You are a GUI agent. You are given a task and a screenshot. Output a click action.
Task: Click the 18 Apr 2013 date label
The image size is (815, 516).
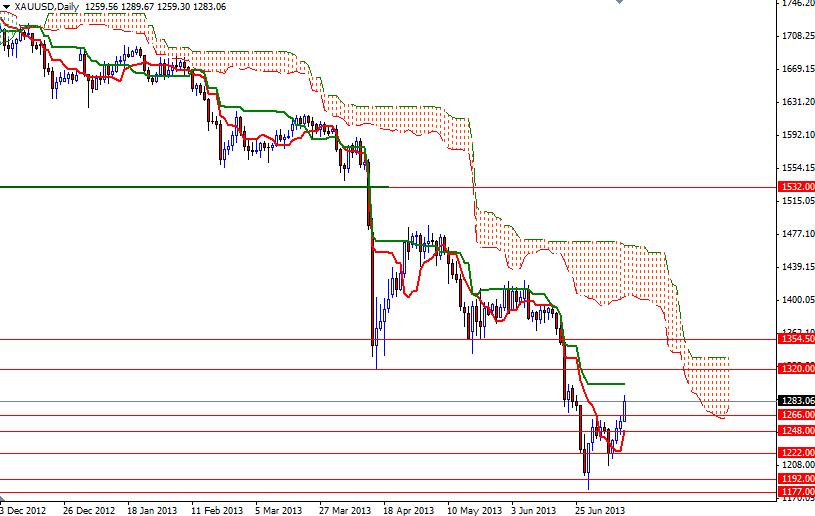409,510
